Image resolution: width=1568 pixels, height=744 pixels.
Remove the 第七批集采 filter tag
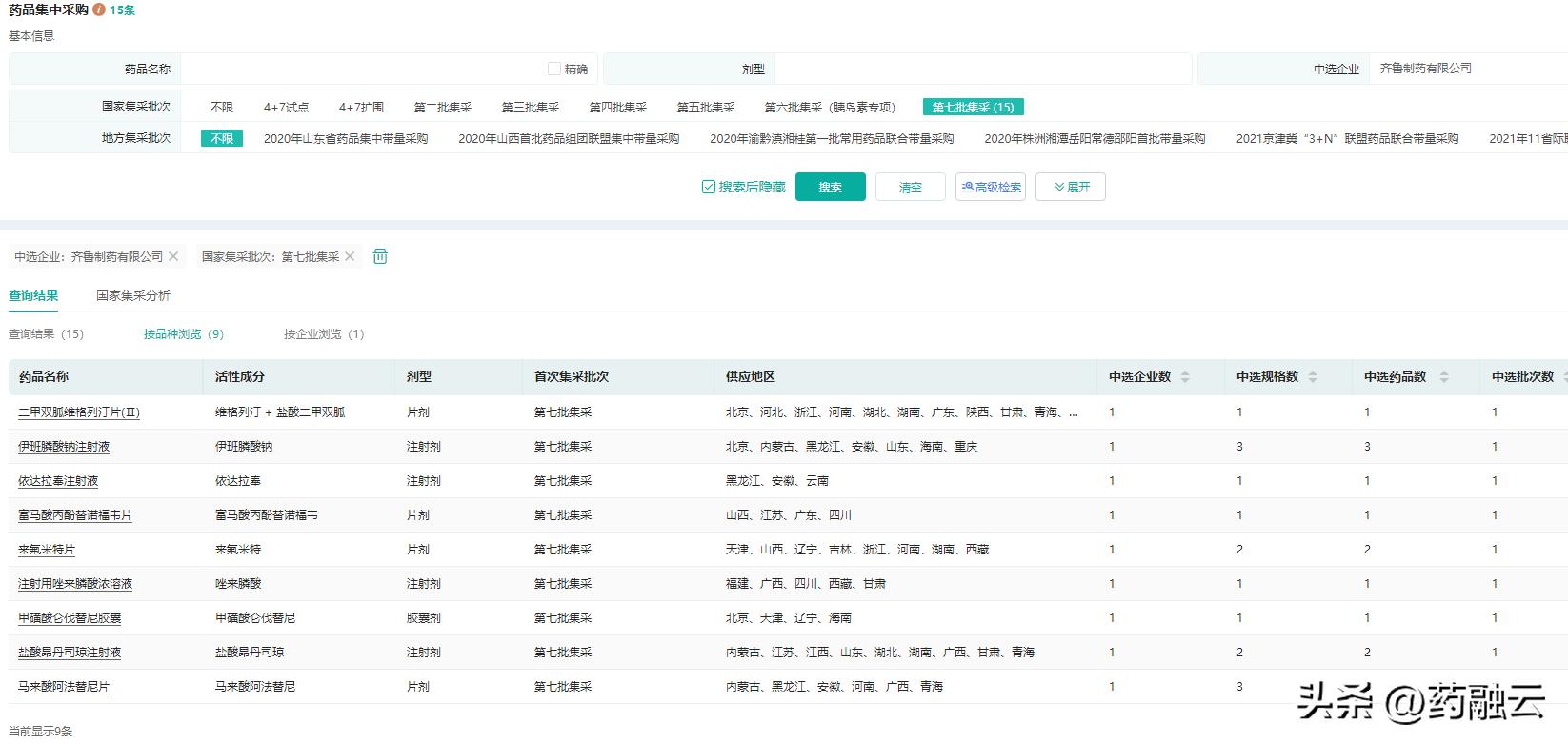(x=350, y=256)
